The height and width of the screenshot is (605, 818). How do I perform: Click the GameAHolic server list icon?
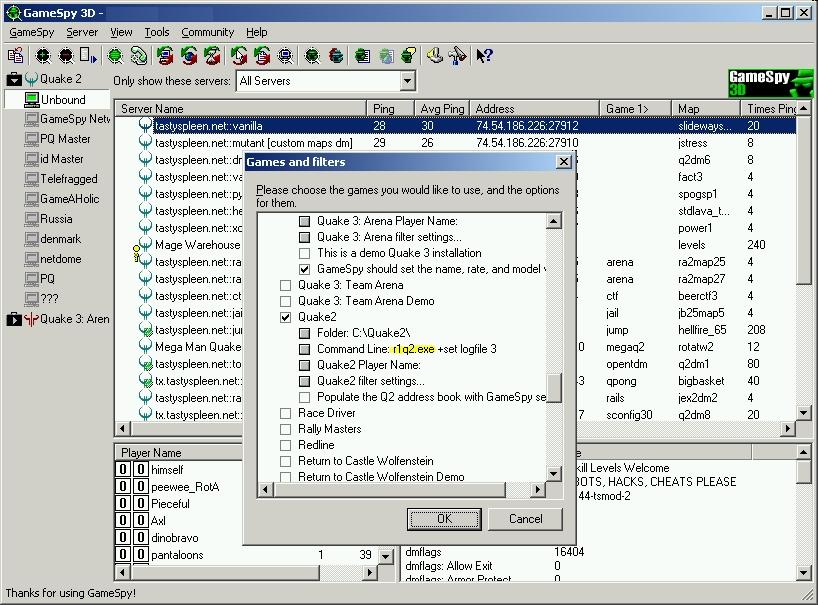(31, 199)
